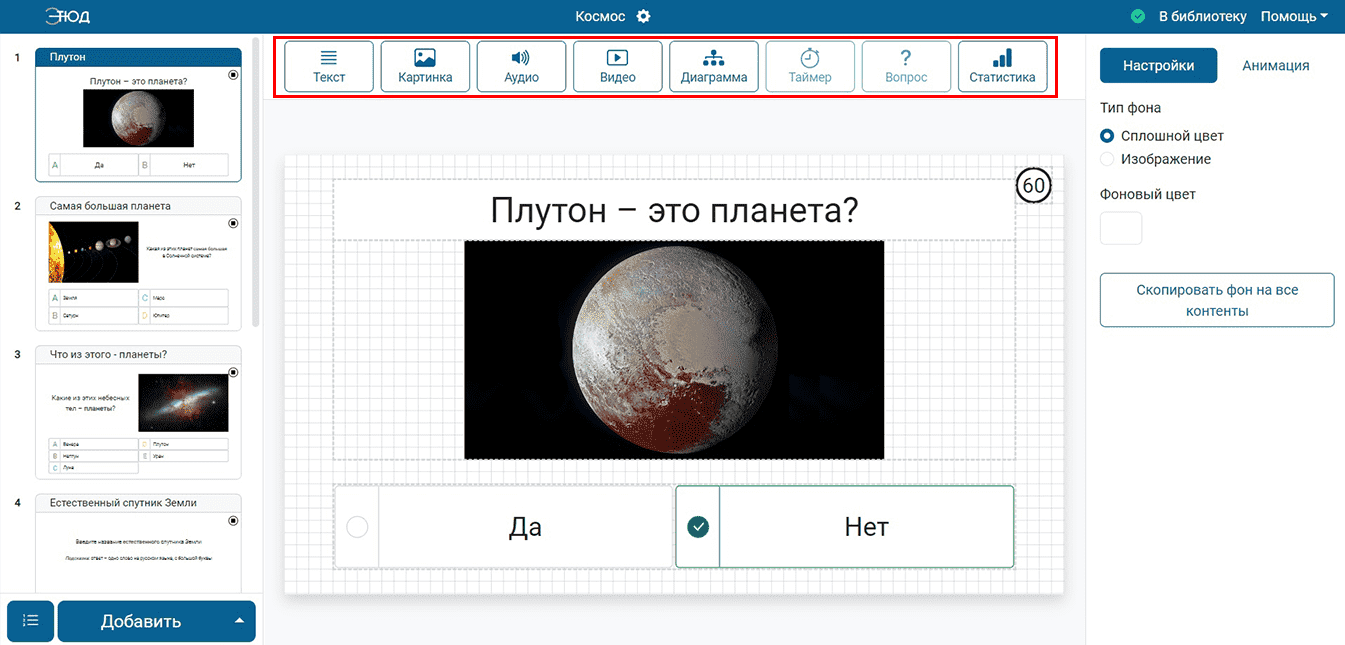This screenshot has width=1345, height=645.
Task: Open the Помощь dropdown menu
Action: point(1294,16)
